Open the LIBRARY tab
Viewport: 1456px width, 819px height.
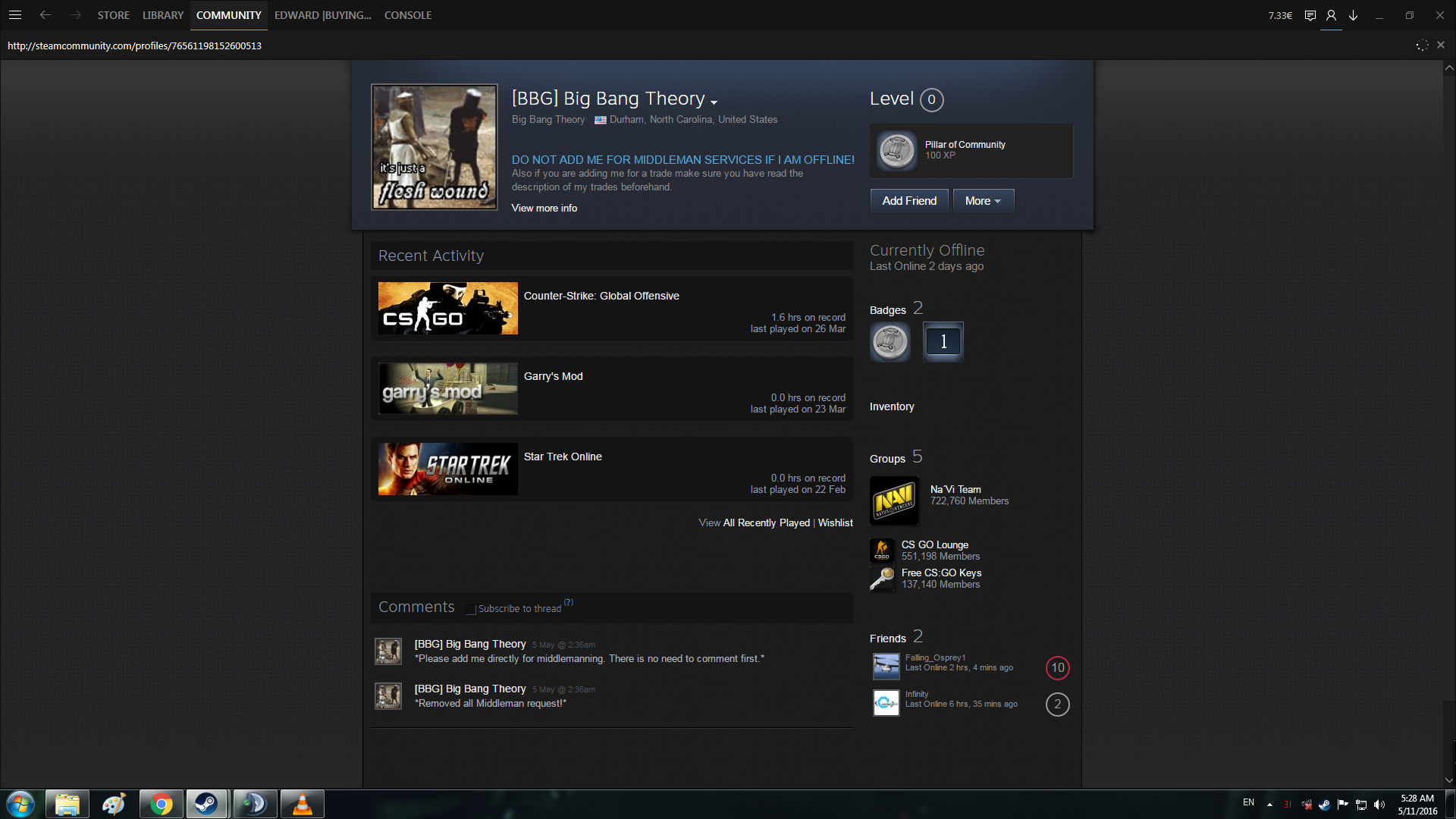click(162, 15)
